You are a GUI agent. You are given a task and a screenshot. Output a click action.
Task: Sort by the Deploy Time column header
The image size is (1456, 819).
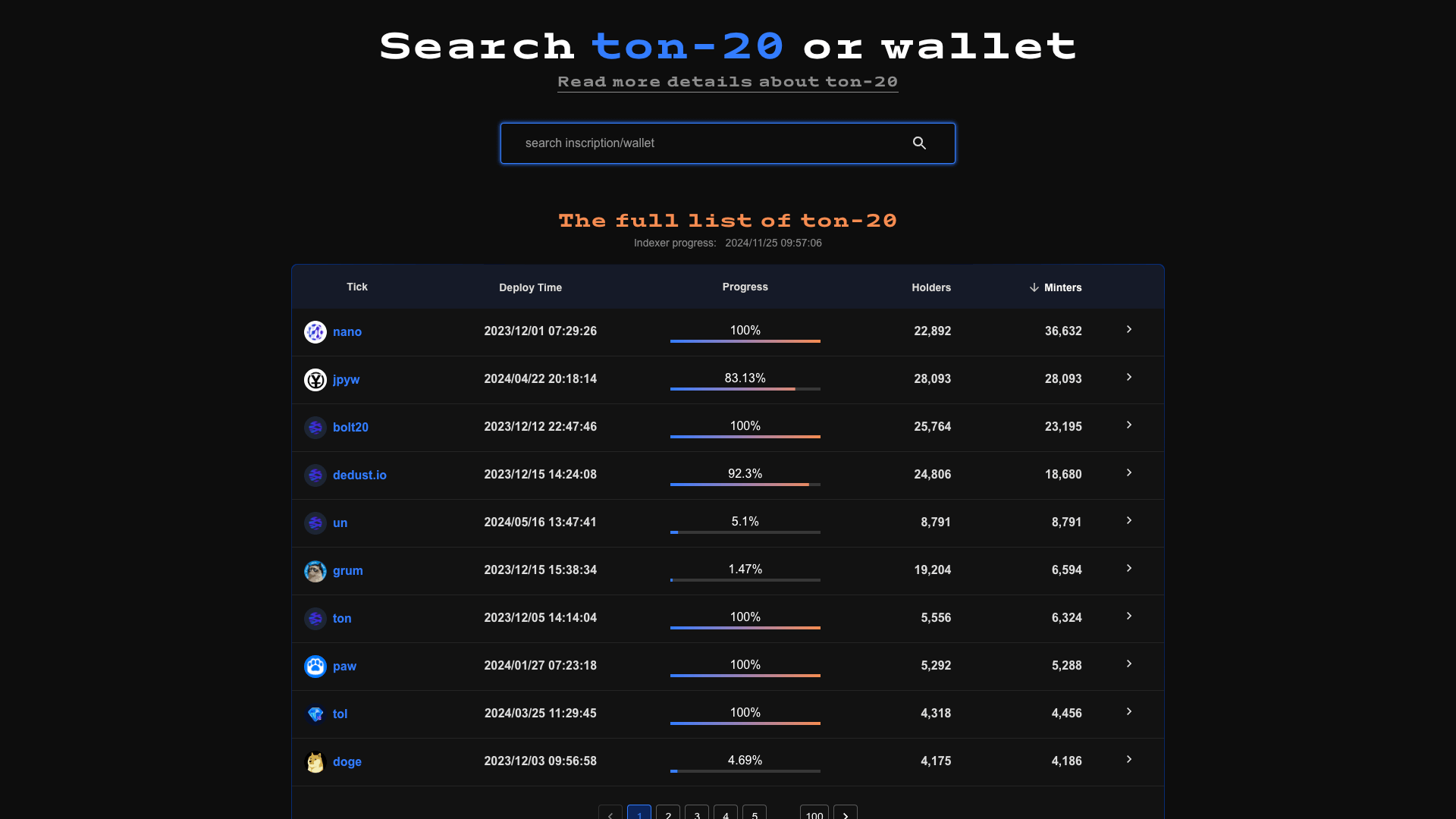[530, 287]
